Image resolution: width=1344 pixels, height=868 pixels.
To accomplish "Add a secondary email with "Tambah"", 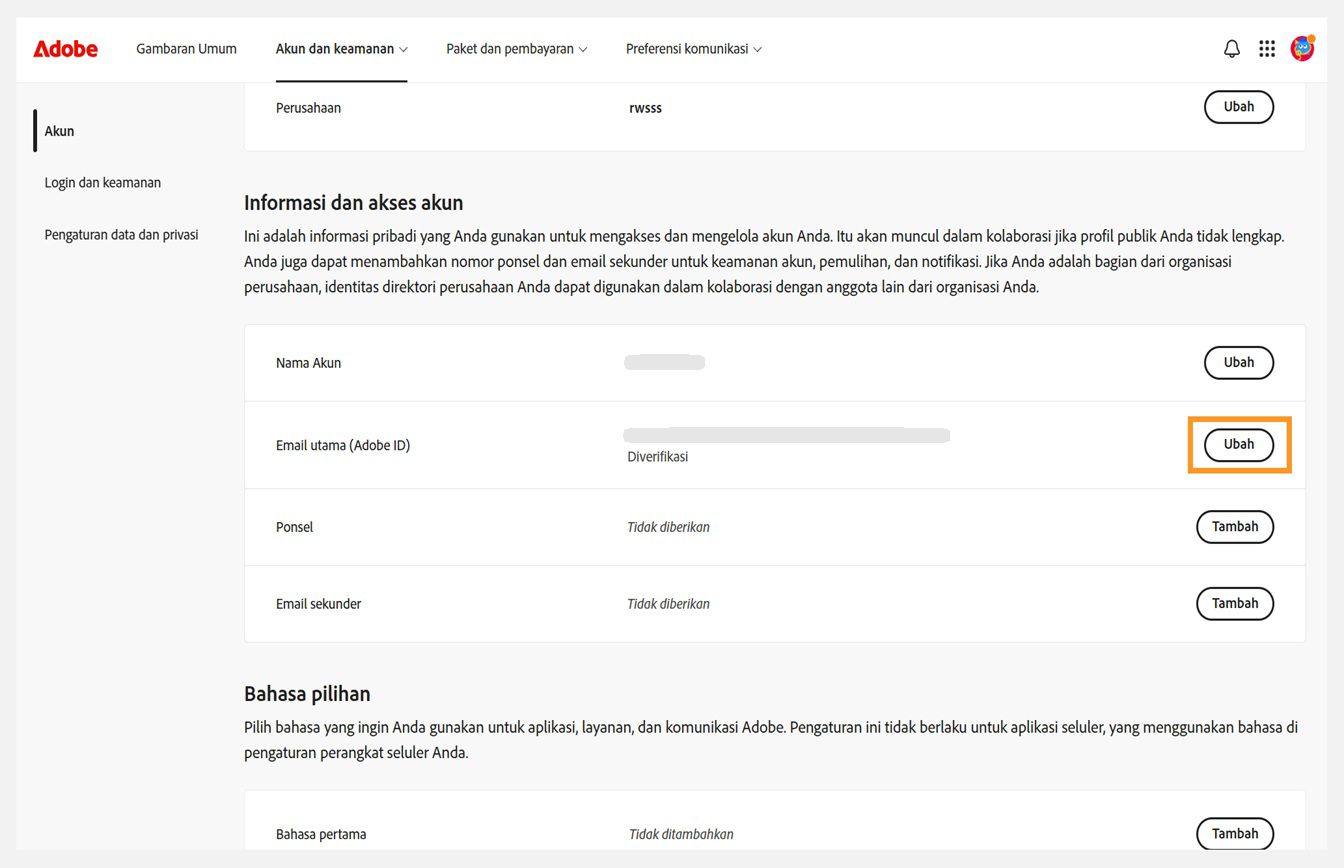I will (1235, 603).
